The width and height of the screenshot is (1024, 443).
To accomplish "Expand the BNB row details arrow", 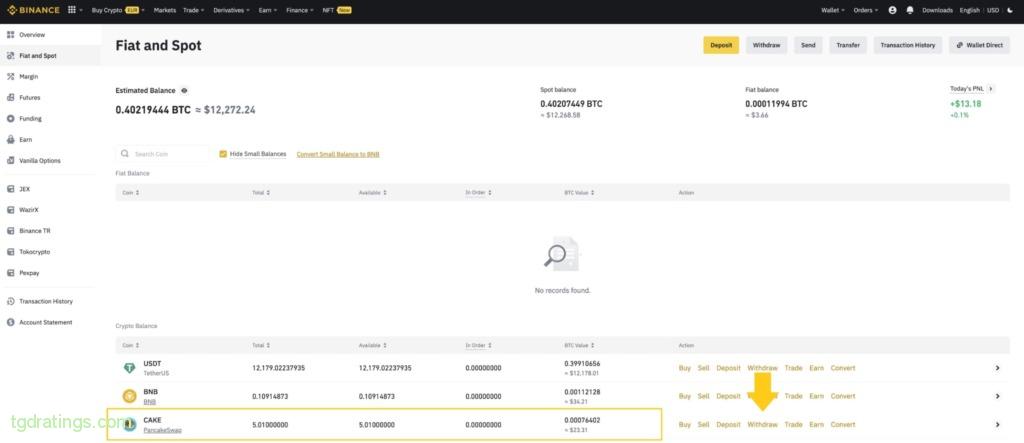I will pos(997,396).
